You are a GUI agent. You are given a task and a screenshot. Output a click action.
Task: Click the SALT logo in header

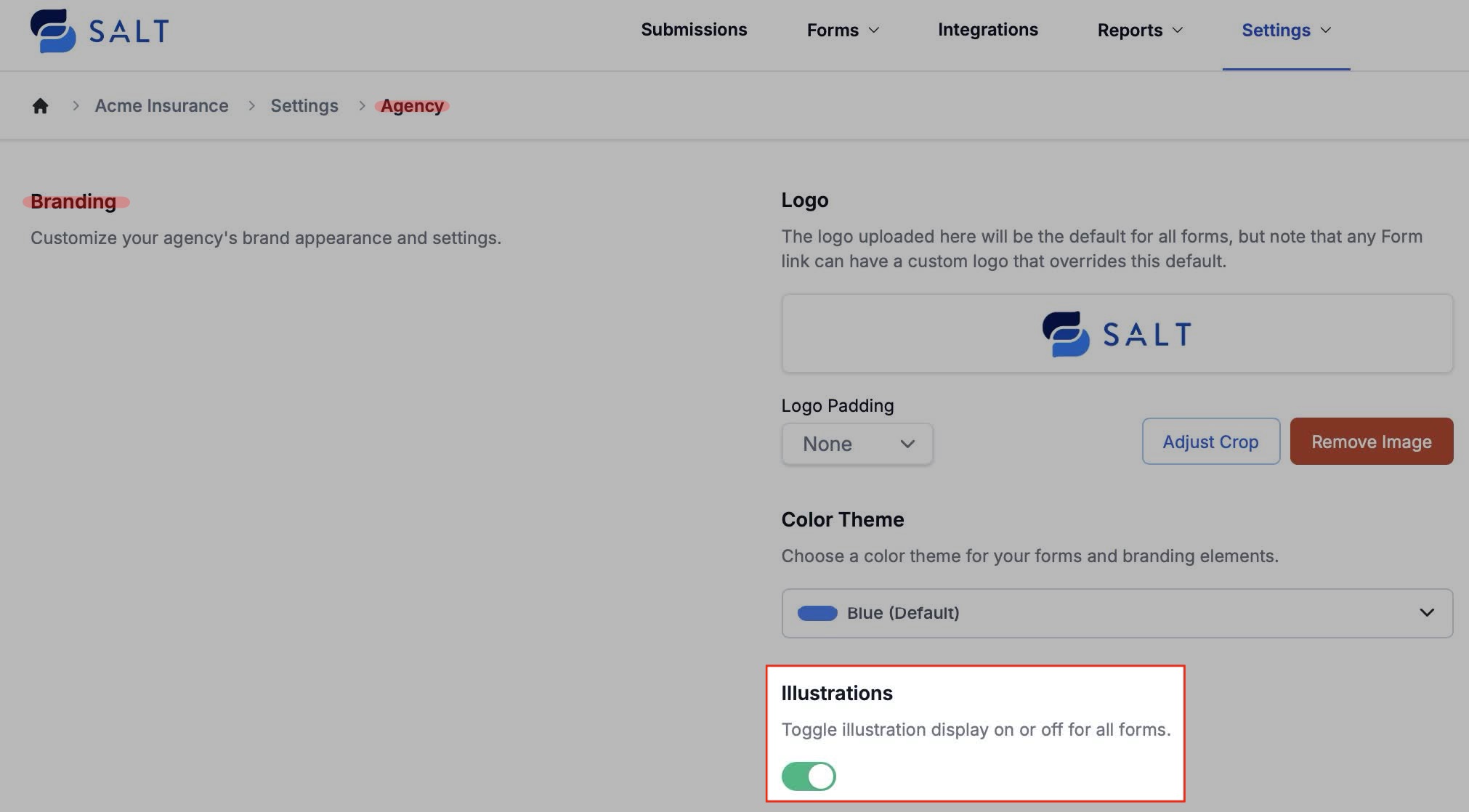(x=100, y=31)
